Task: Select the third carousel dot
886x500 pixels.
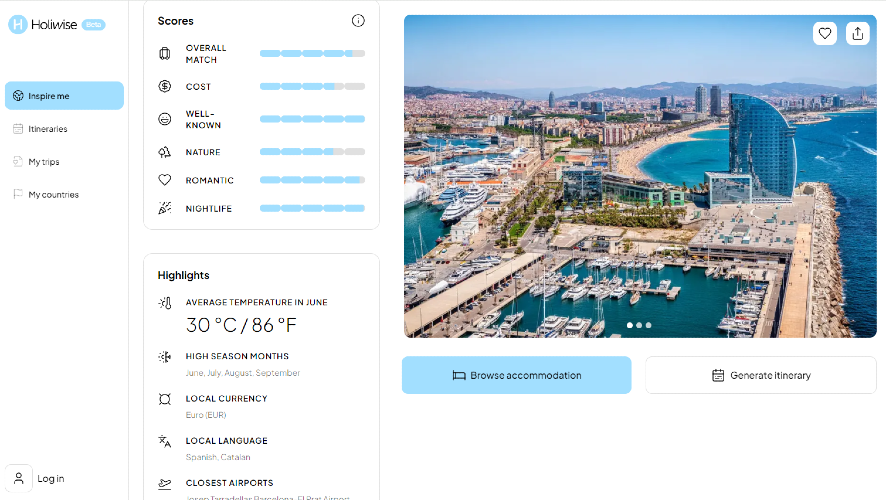Action: pyautogui.click(x=649, y=325)
